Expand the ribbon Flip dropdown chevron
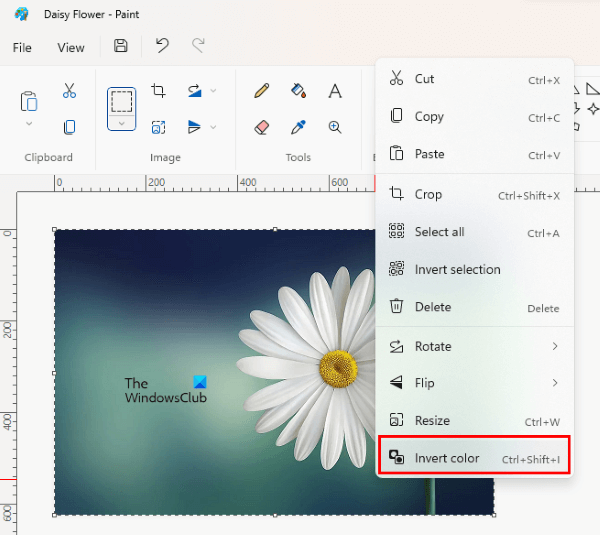 [214, 127]
